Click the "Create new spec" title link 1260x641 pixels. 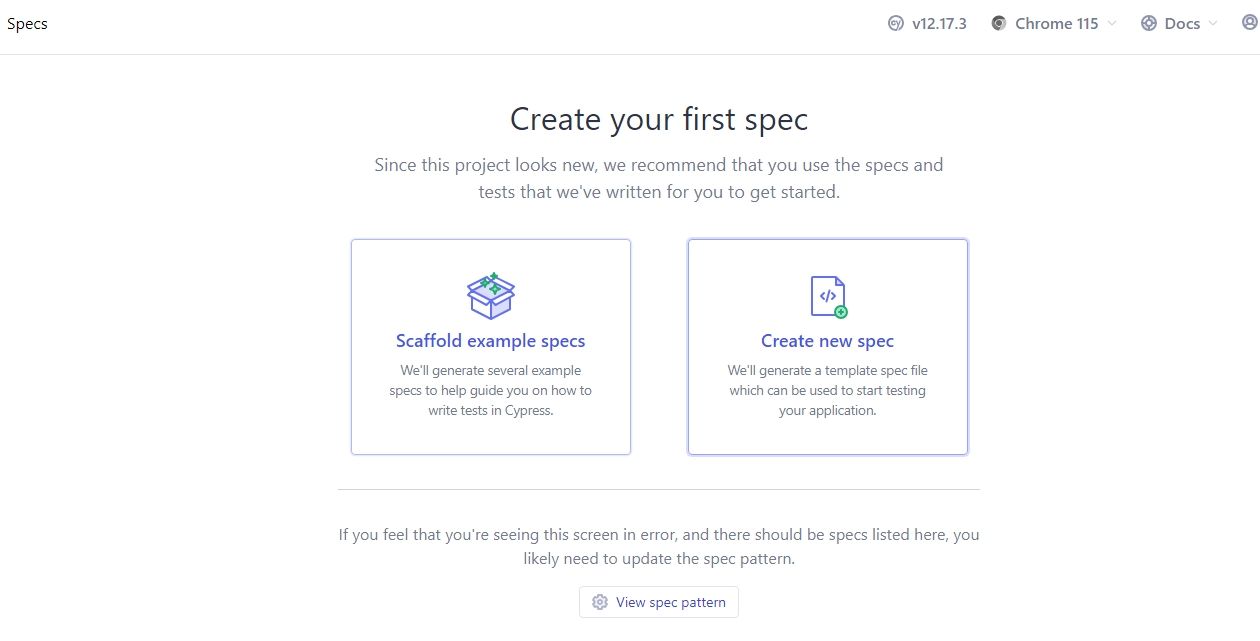click(827, 341)
